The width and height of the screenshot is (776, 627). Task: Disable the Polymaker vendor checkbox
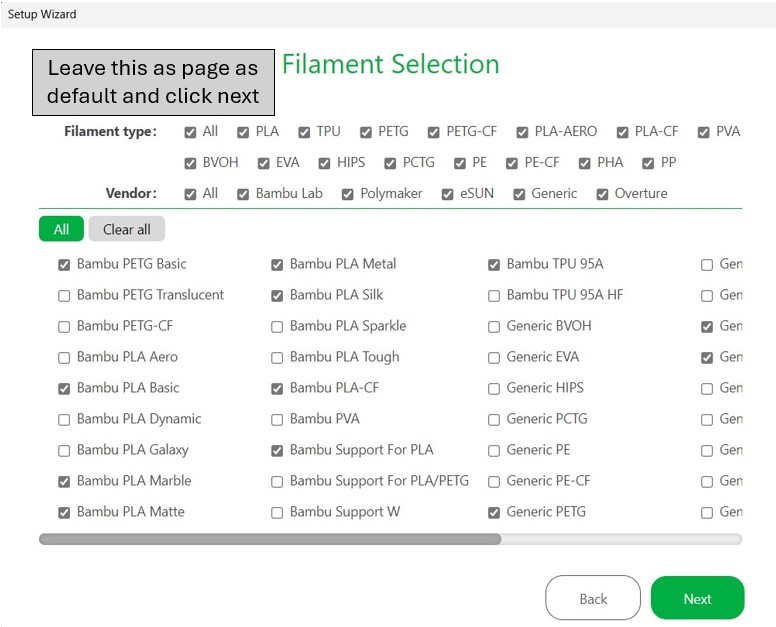[348, 194]
